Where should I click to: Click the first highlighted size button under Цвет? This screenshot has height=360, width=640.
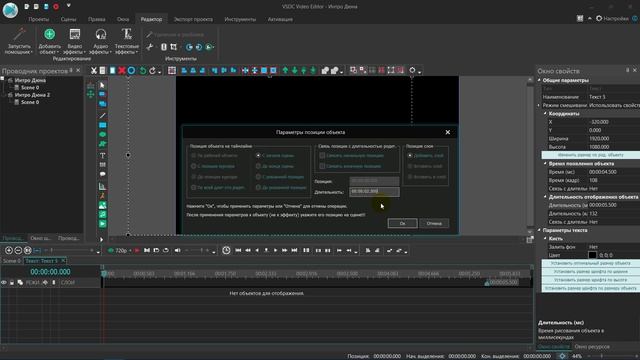click(x=590, y=263)
